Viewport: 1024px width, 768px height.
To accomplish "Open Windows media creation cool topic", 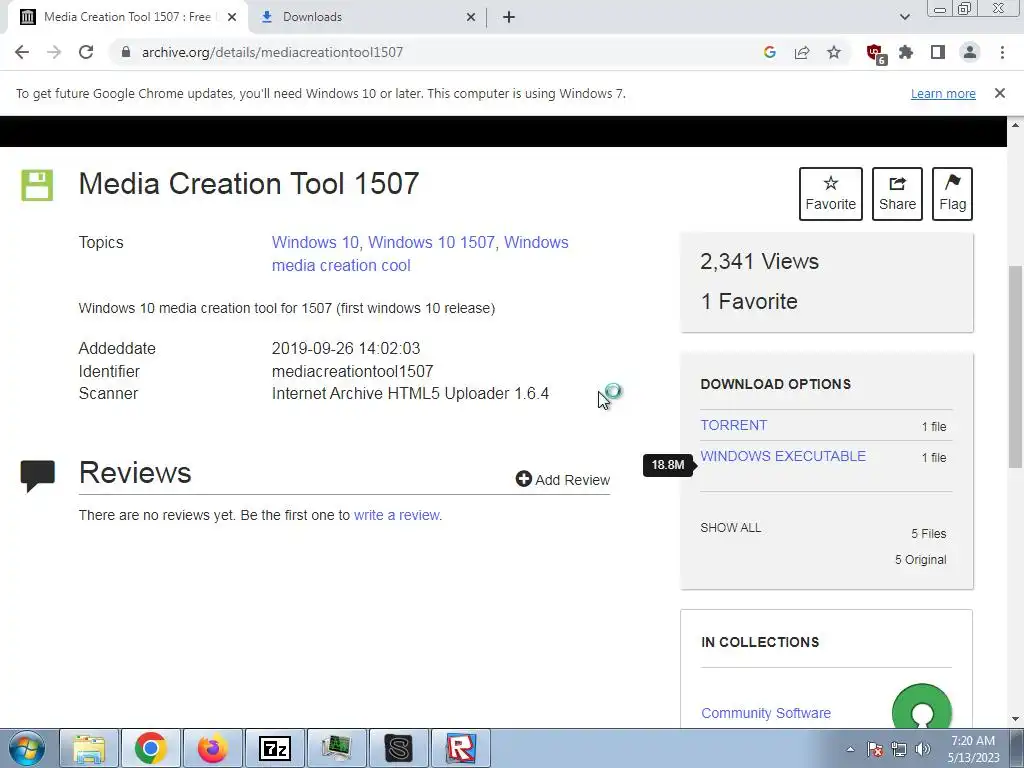I will 420,254.
